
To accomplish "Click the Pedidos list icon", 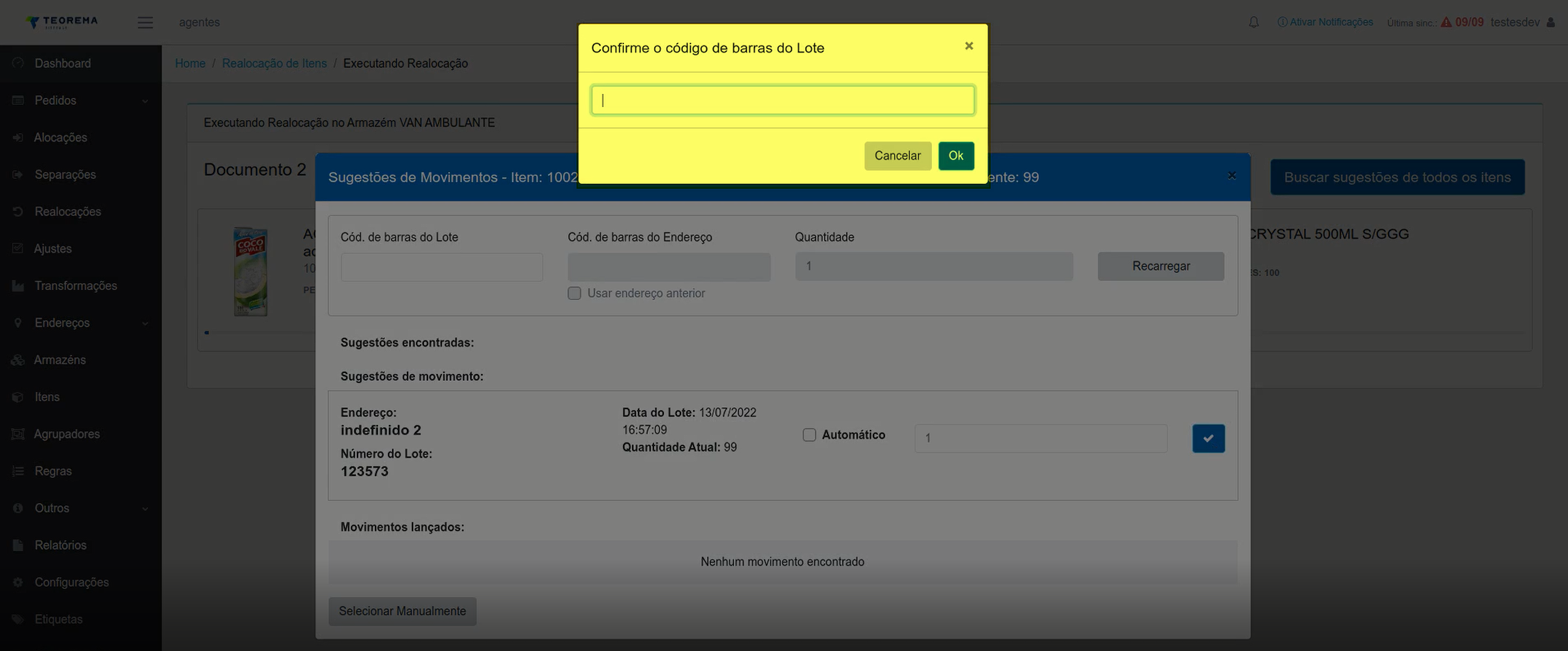I will [x=18, y=100].
